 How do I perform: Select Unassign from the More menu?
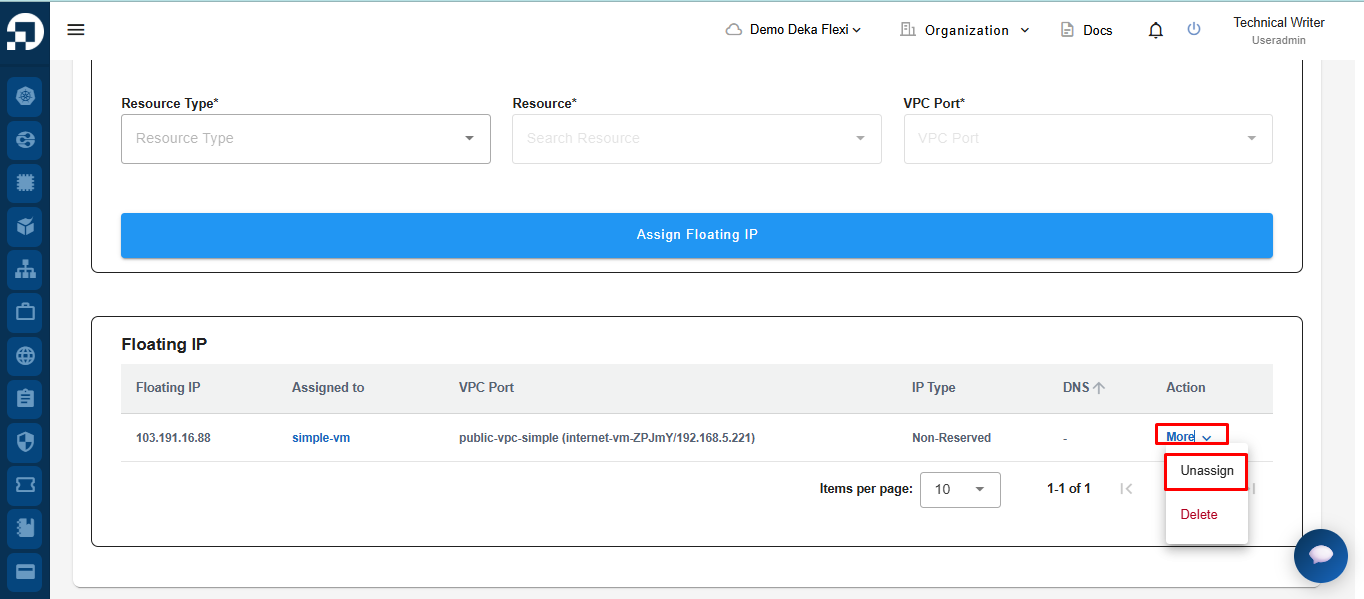pos(1206,470)
